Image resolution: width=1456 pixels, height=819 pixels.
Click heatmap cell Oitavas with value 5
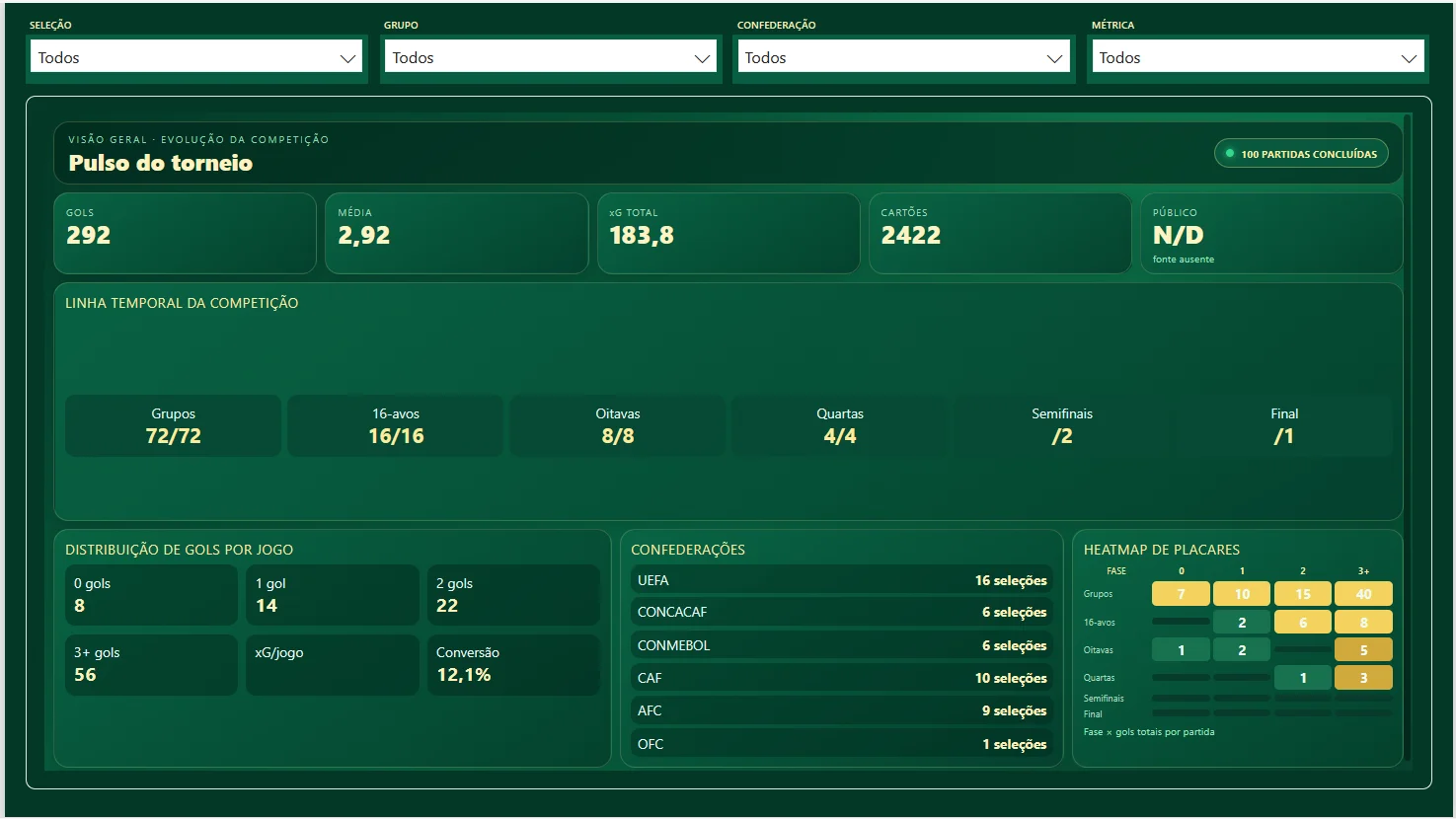pos(1363,650)
